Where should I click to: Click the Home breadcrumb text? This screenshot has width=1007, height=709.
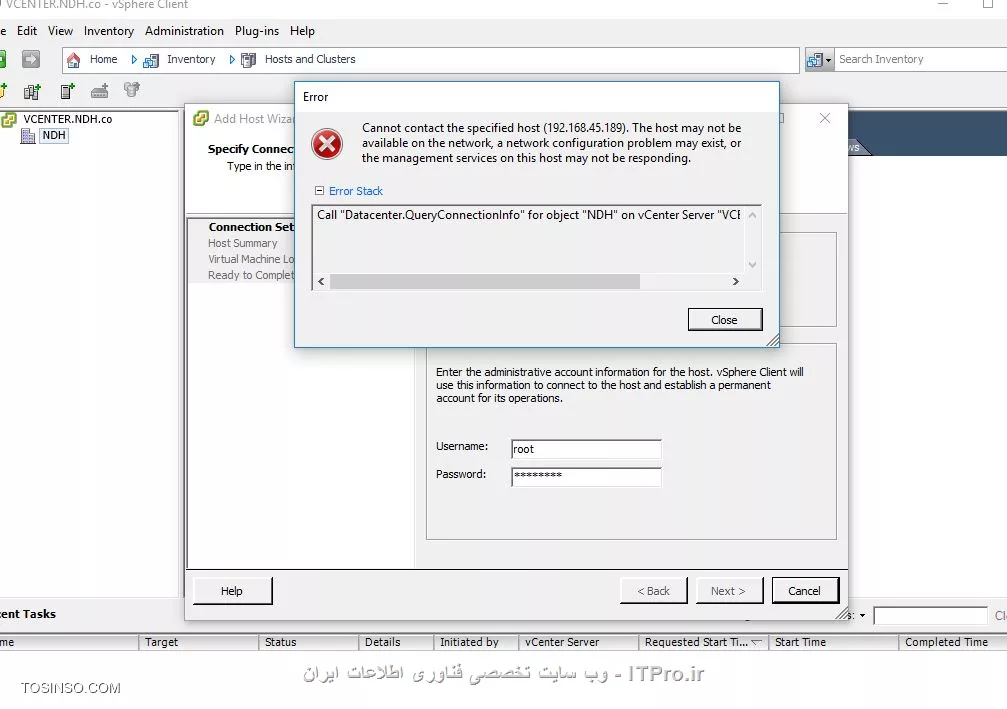pyautogui.click(x=103, y=59)
